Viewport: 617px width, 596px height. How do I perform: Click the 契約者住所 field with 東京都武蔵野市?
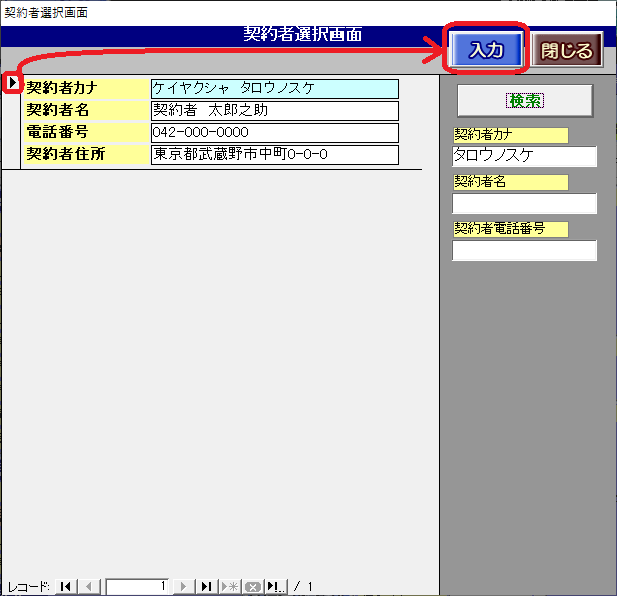coord(274,155)
